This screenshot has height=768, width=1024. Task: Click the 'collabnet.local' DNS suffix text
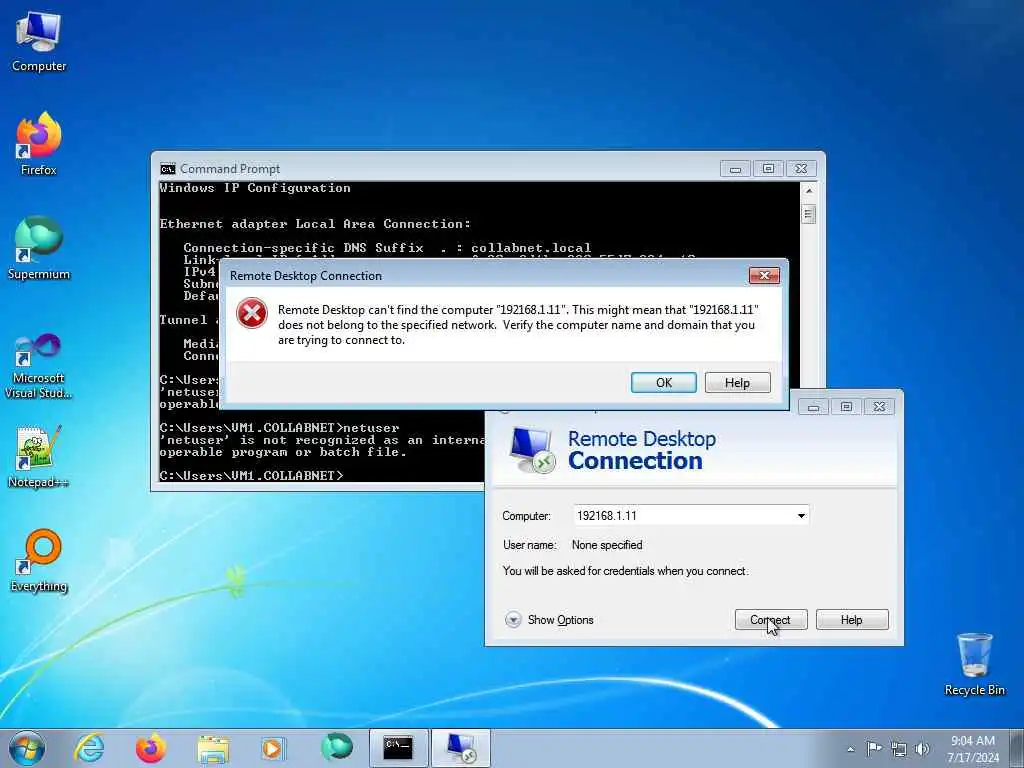(x=531, y=248)
